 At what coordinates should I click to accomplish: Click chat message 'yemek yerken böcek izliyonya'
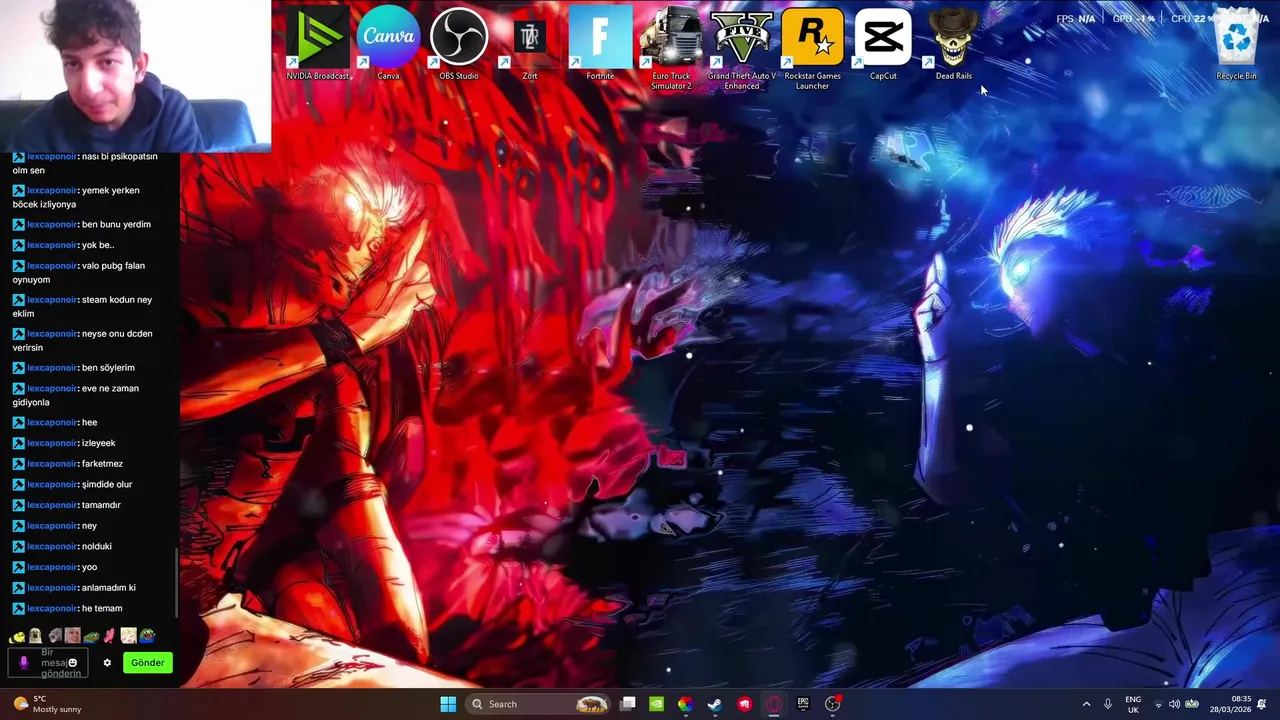pos(75,197)
